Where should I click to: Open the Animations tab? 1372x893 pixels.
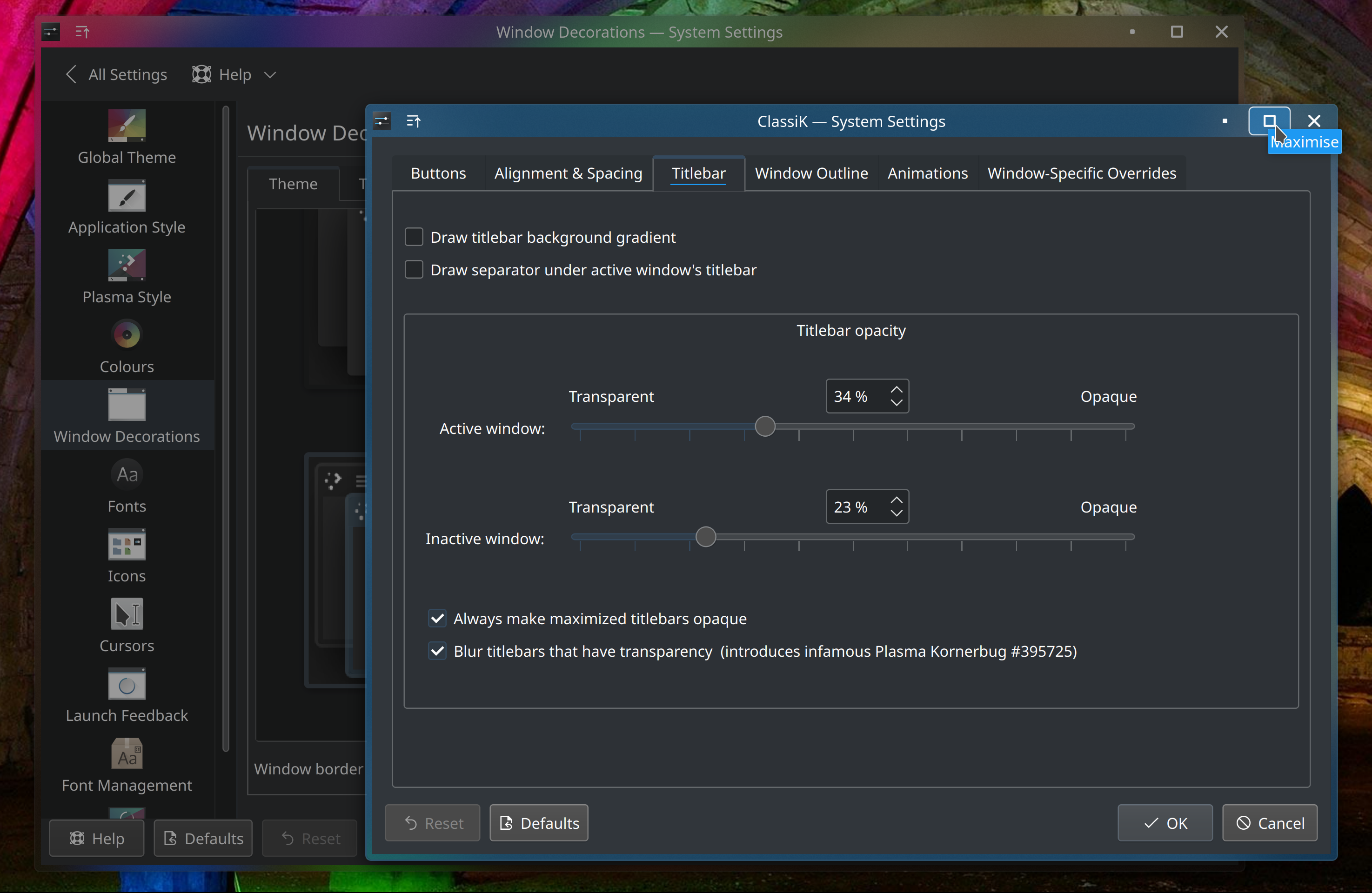click(x=928, y=173)
